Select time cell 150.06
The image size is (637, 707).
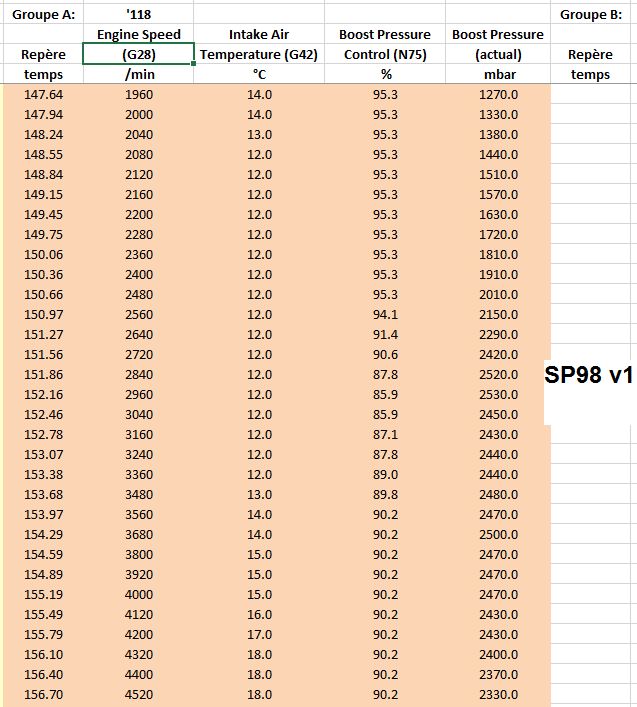pyautogui.click(x=43, y=254)
